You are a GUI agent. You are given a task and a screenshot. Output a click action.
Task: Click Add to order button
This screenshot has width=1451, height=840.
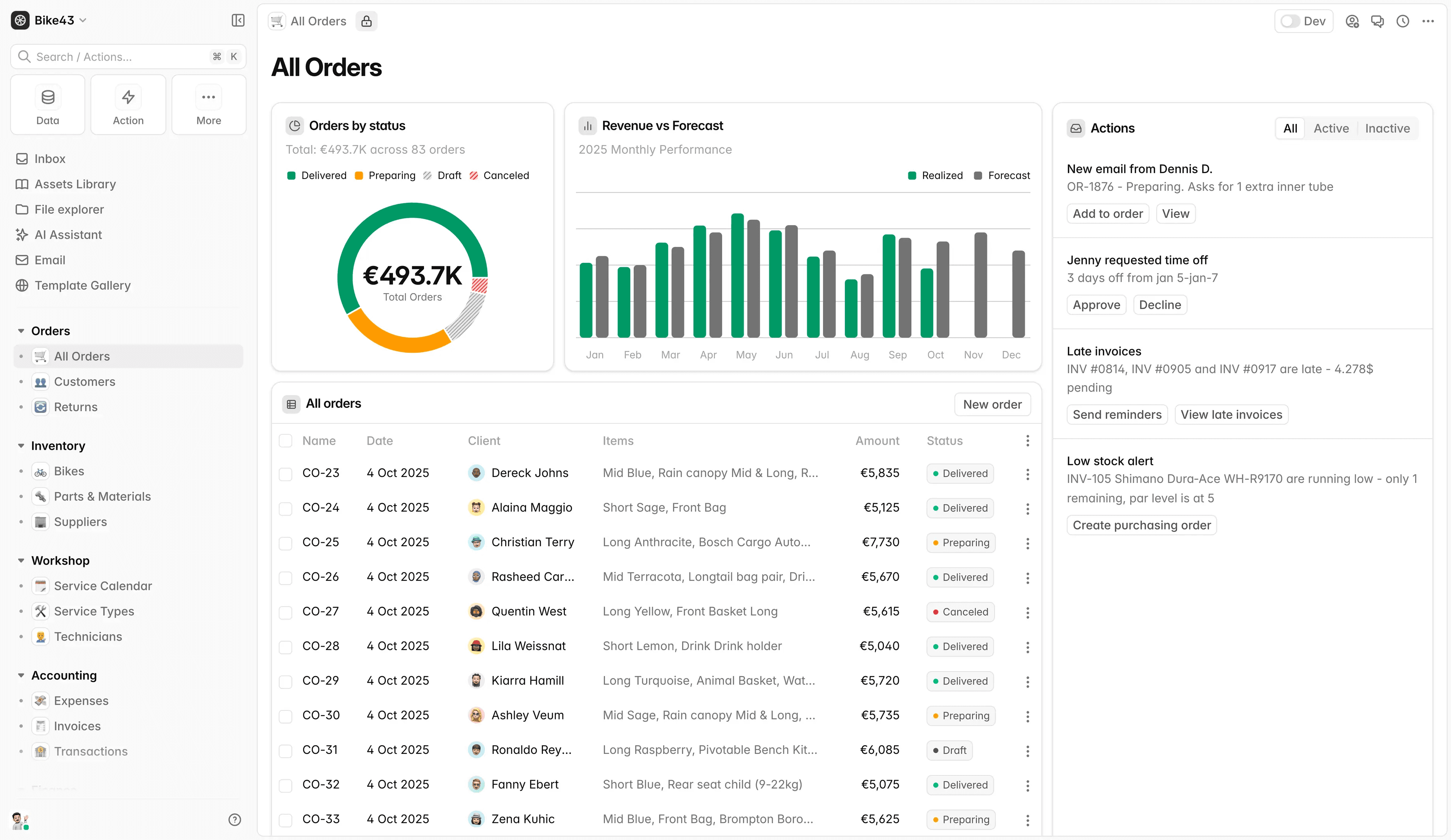[x=1107, y=213]
